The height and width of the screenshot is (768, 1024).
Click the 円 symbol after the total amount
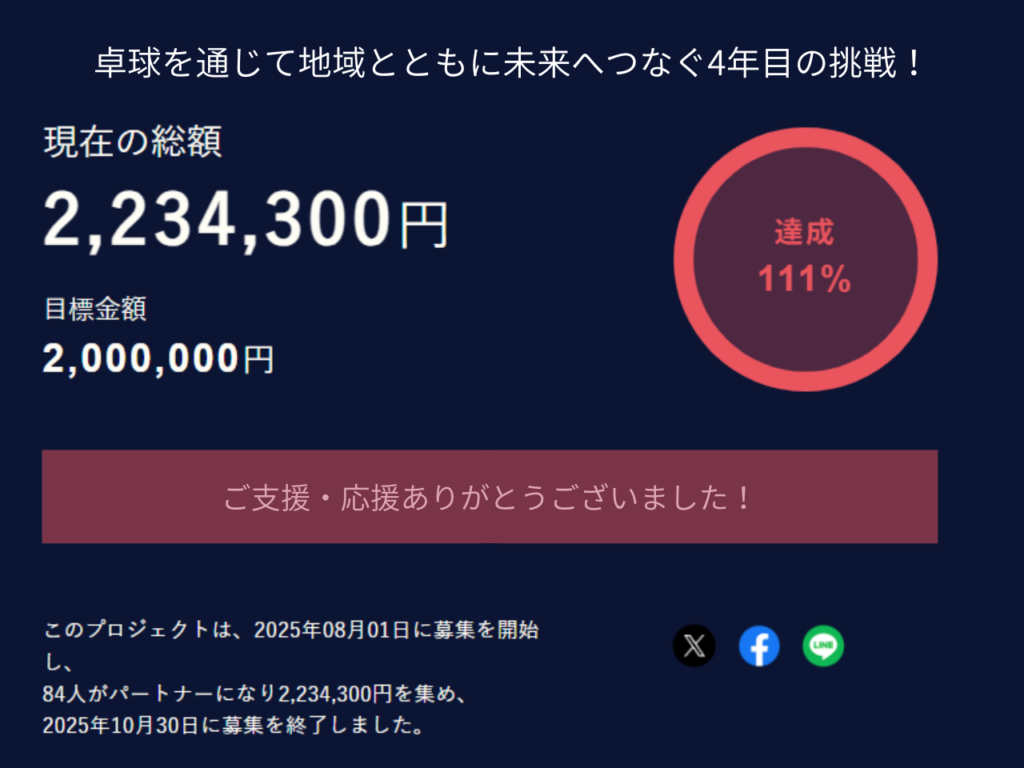coord(424,224)
